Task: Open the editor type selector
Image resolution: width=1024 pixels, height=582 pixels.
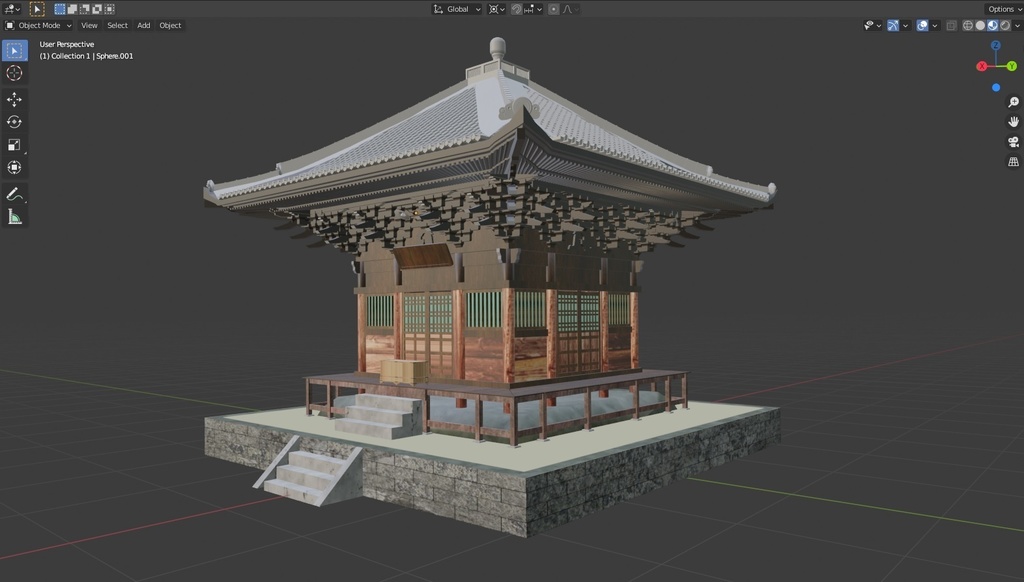Action: (12, 9)
